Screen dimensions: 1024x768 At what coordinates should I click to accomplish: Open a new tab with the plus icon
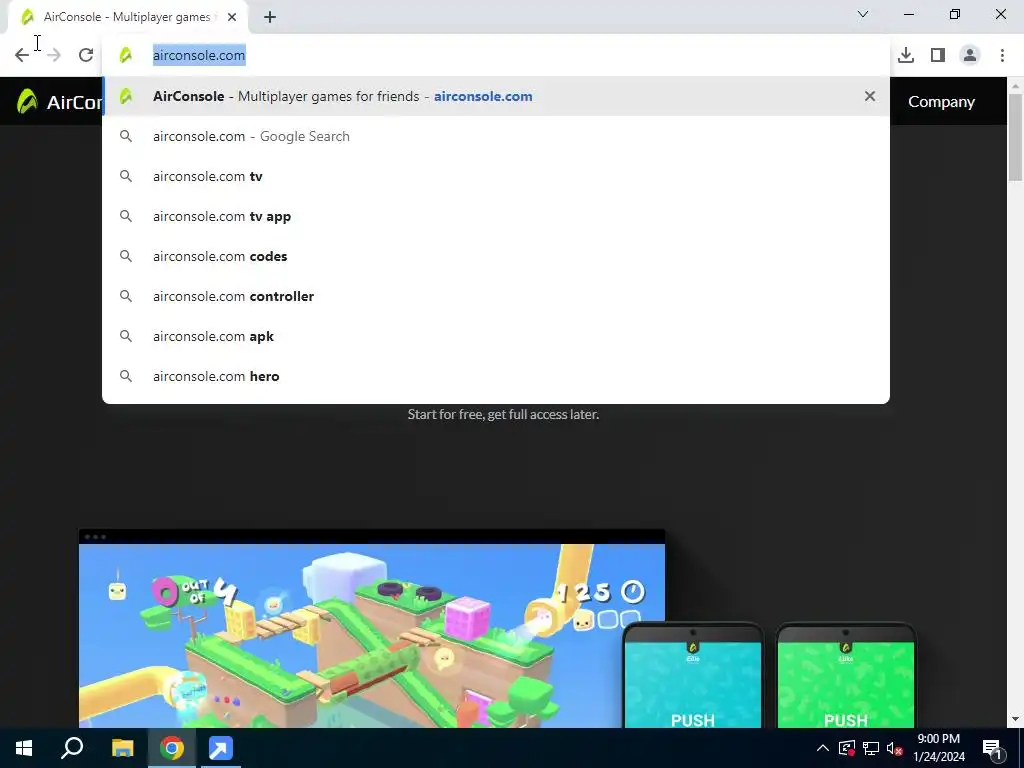[270, 17]
